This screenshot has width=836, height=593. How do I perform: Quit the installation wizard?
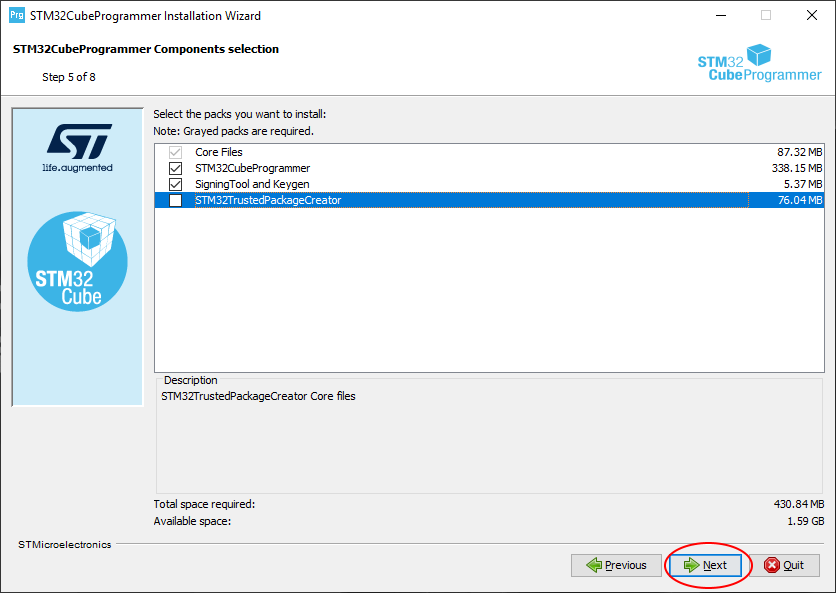click(784, 565)
